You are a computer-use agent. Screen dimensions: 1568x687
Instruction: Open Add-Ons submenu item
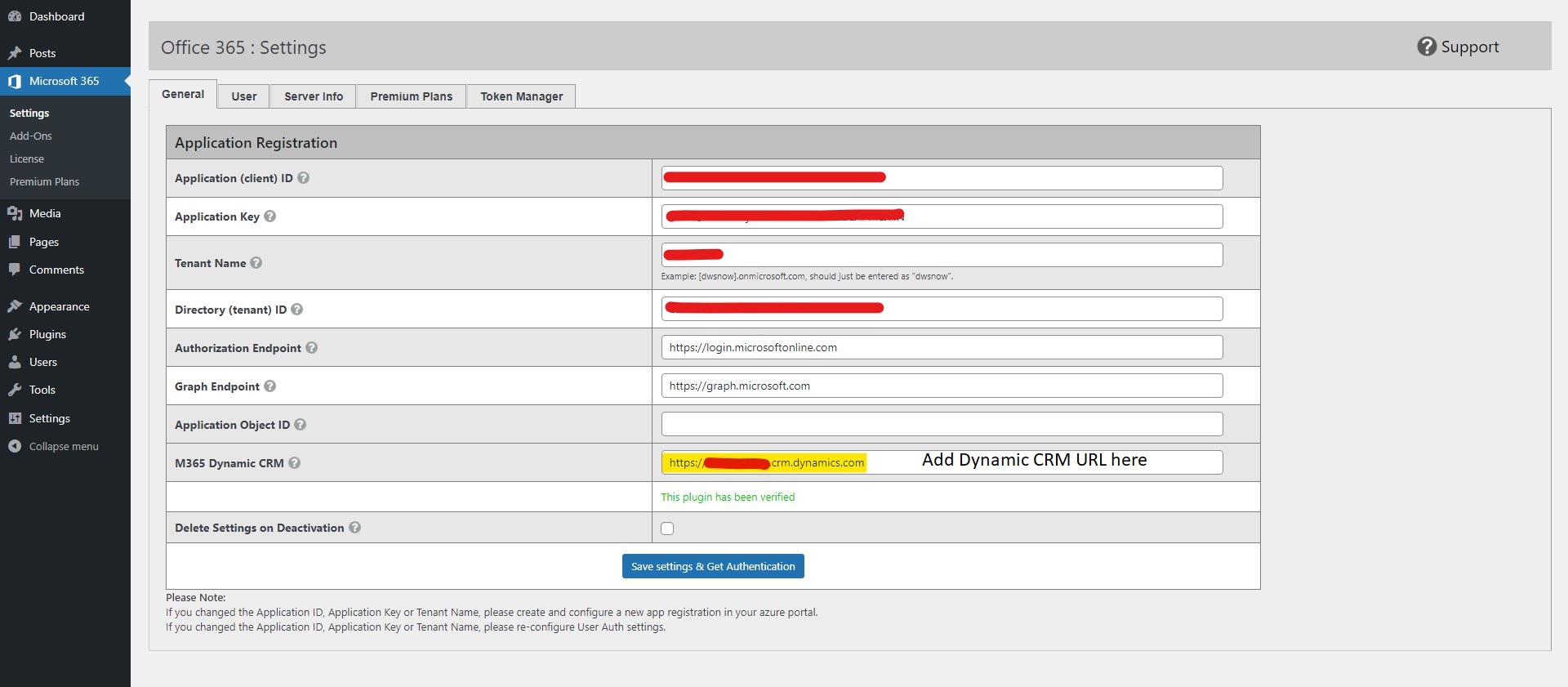(31, 136)
